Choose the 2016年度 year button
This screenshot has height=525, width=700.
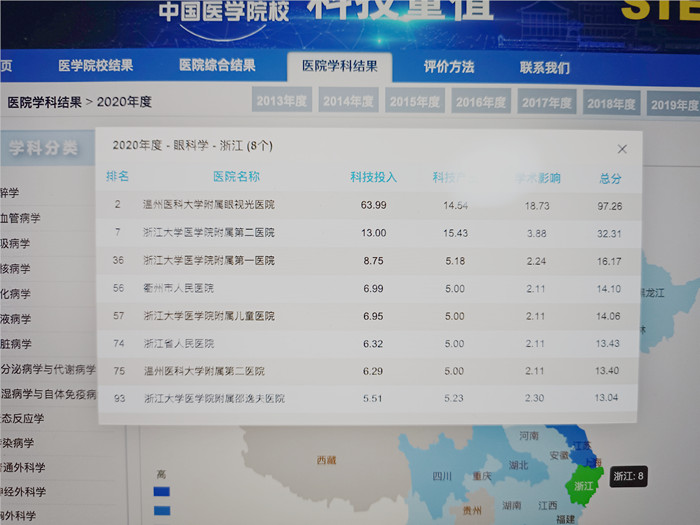click(481, 102)
